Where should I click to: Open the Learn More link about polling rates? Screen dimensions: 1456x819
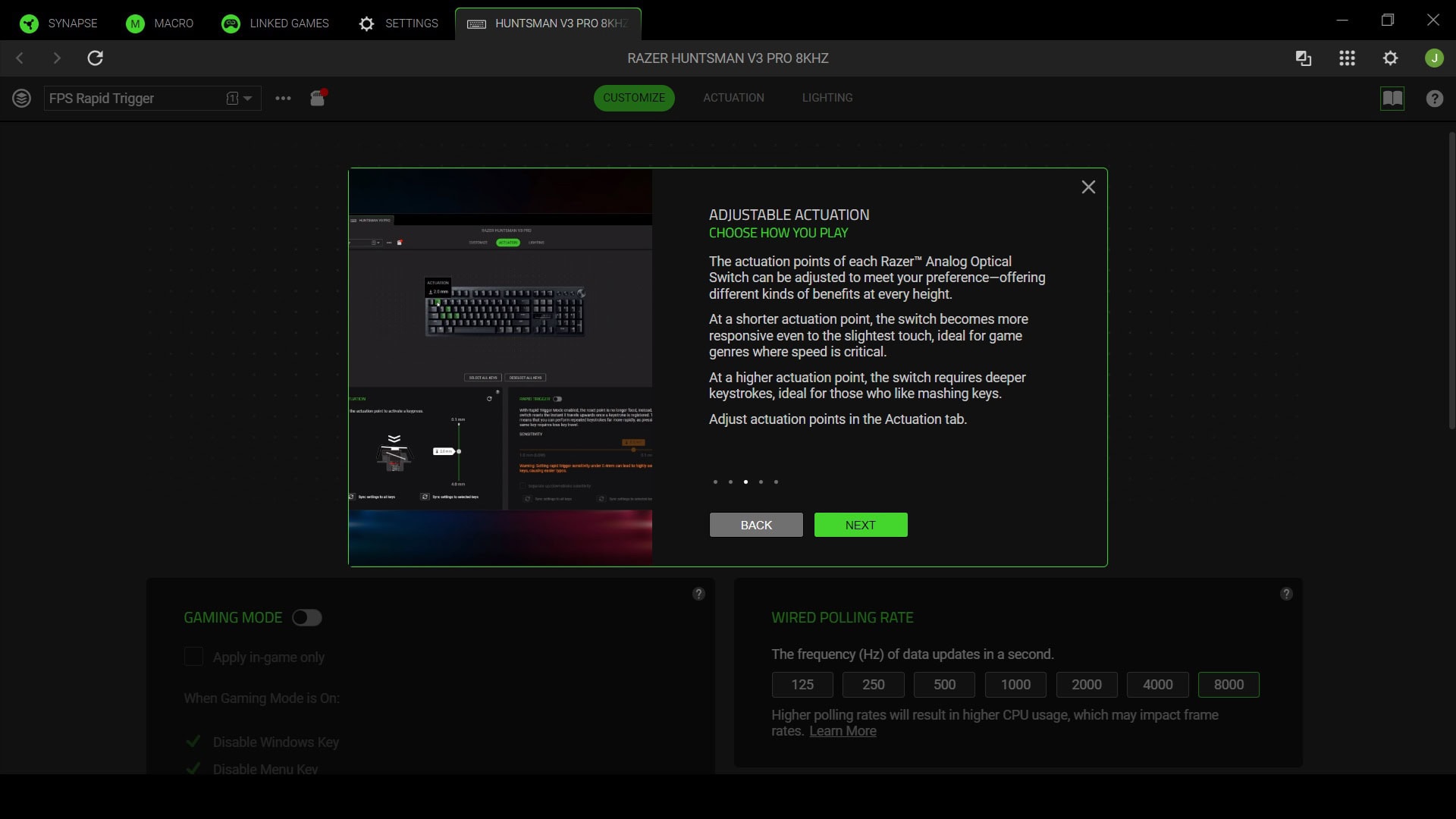click(842, 730)
